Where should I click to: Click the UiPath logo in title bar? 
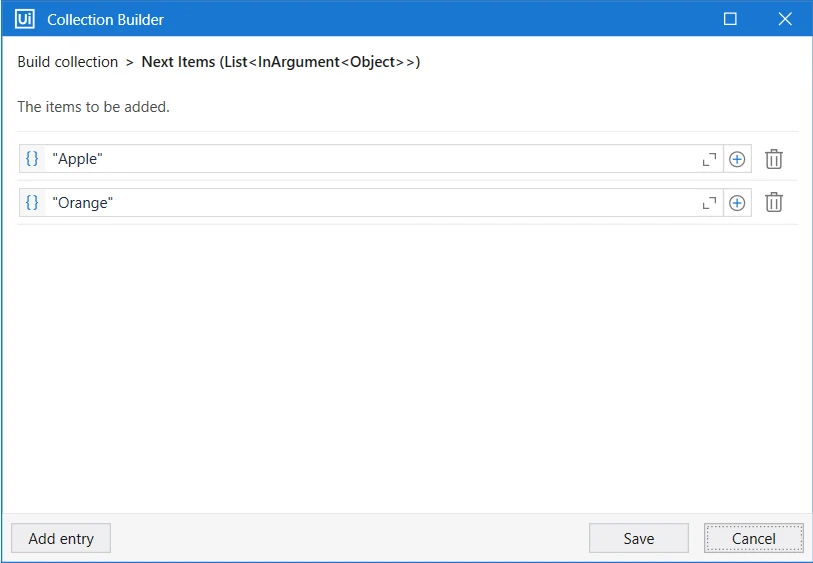point(25,19)
